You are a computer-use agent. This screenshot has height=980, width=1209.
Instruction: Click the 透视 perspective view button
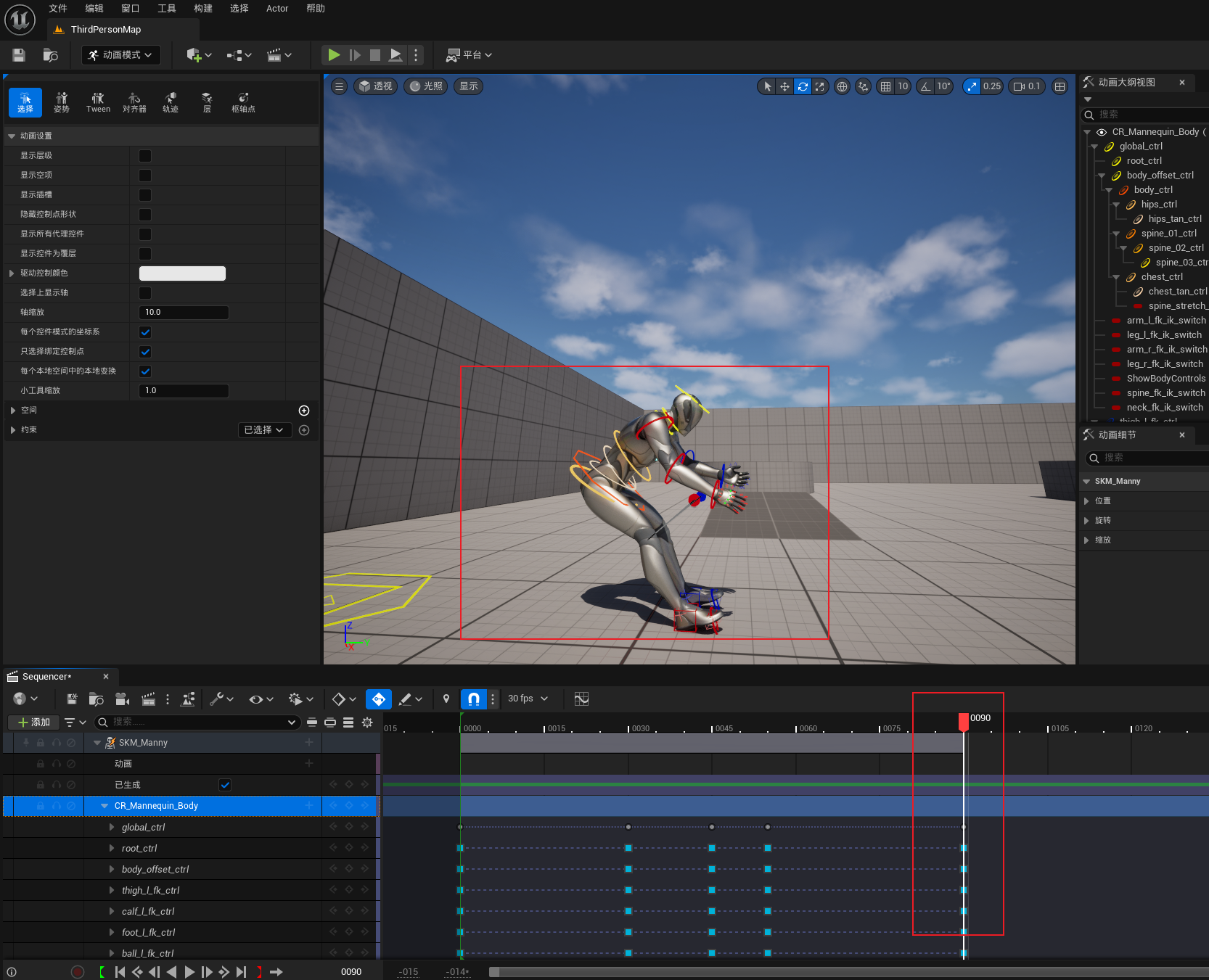(376, 86)
